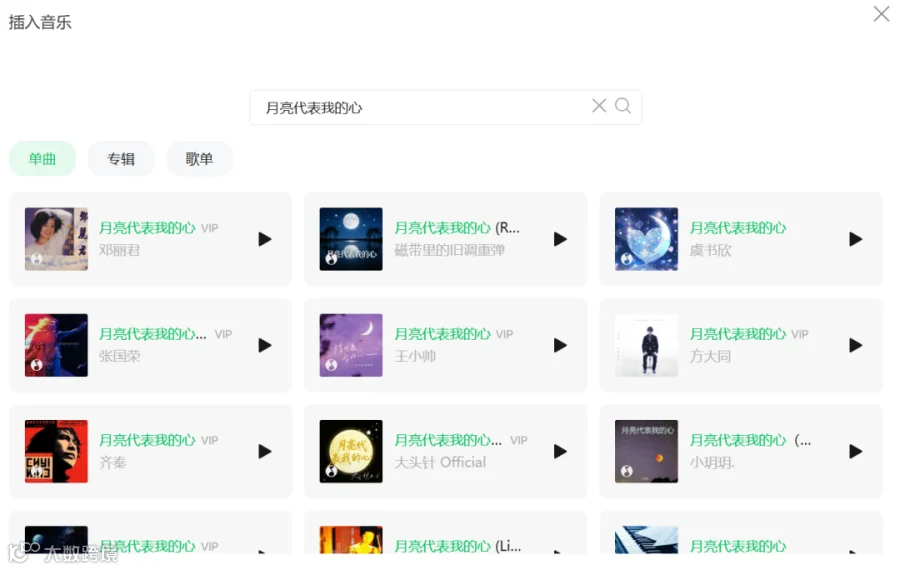Play 虞书欣's version of the song
The height and width of the screenshot is (570, 900).
855,239
